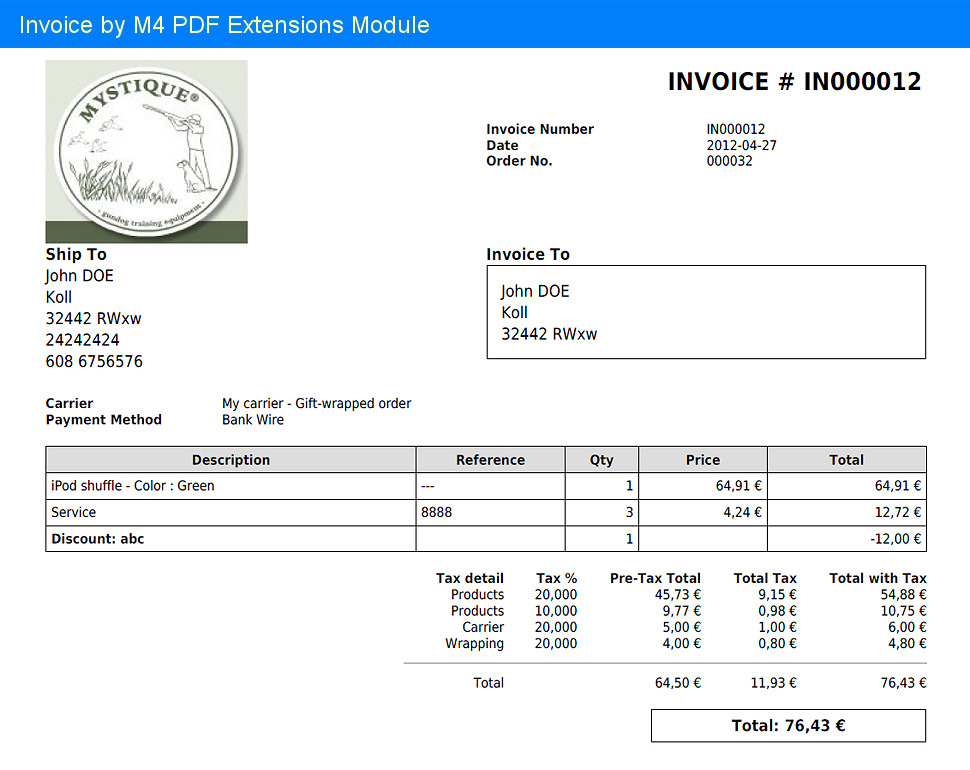Click the 'Ship To' heading

tap(76, 254)
